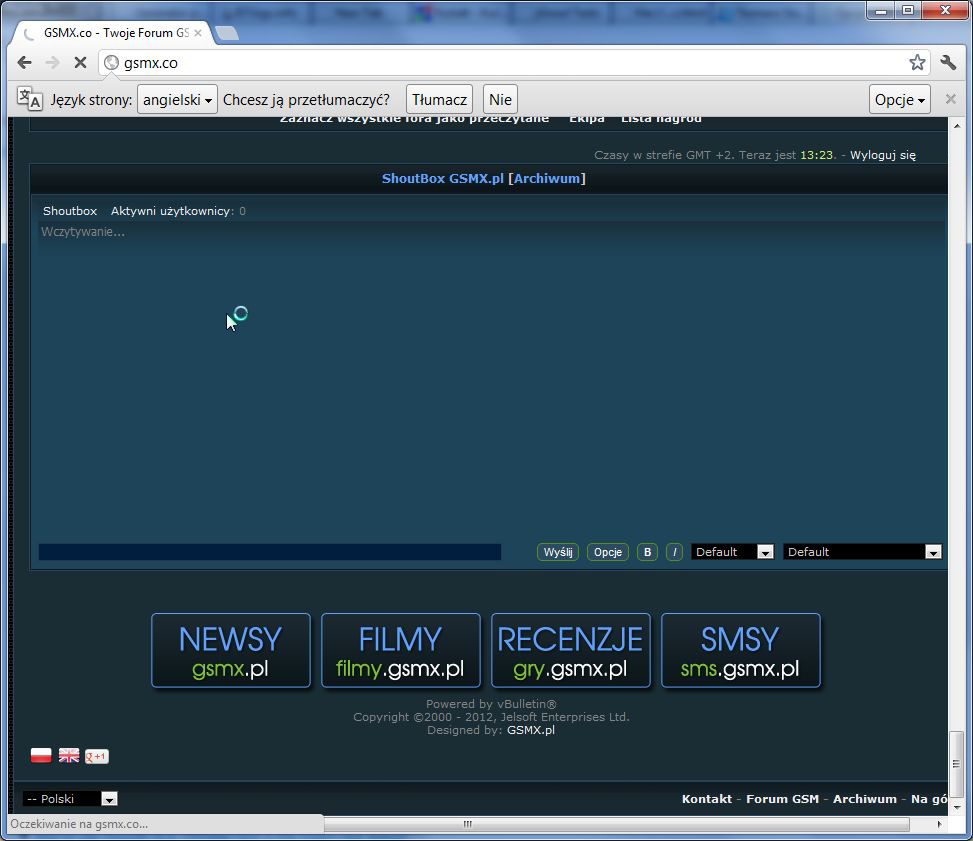Open the Polski language selector
Image resolution: width=973 pixels, height=841 pixels.
(x=70, y=799)
